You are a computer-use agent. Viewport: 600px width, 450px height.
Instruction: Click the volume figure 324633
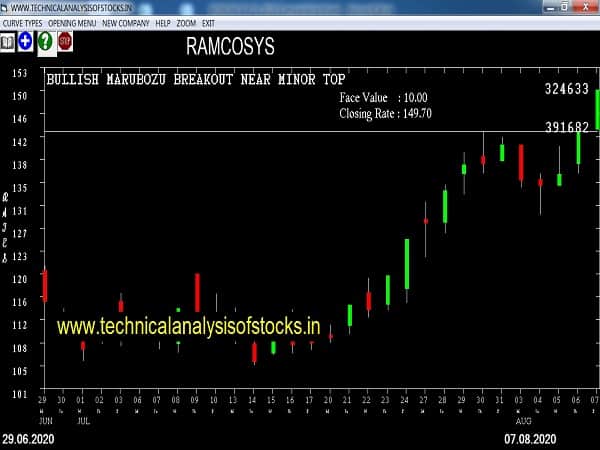click(x=566, y=89)
